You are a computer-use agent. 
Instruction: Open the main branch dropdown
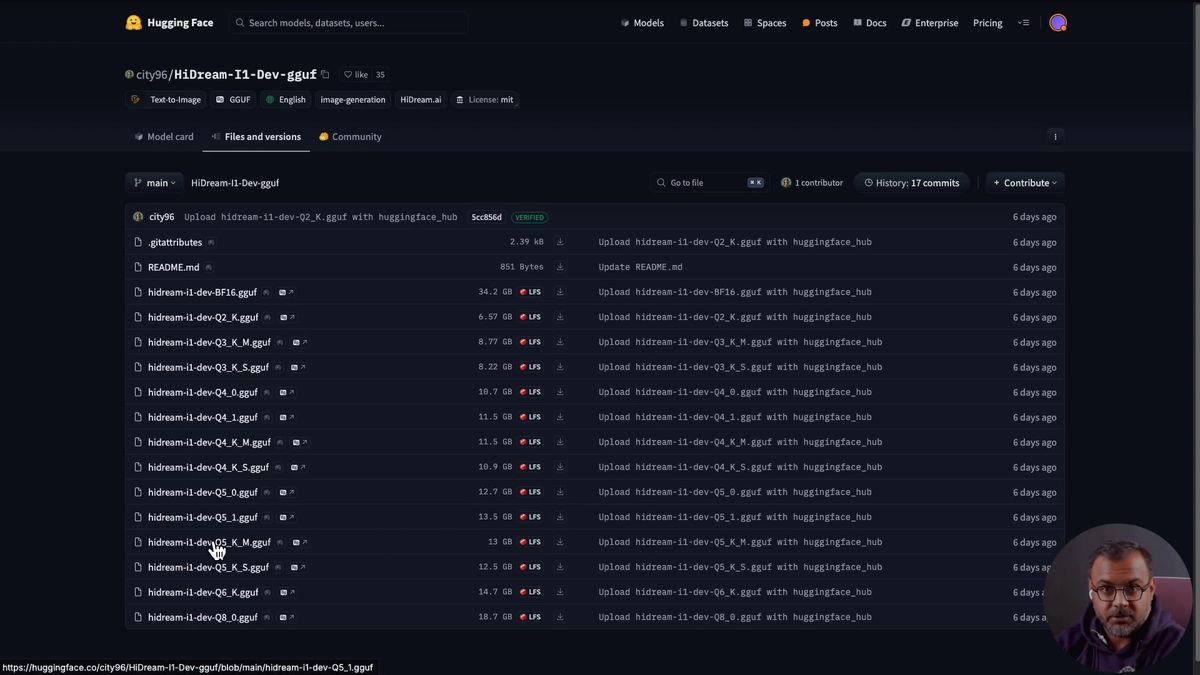154,183
